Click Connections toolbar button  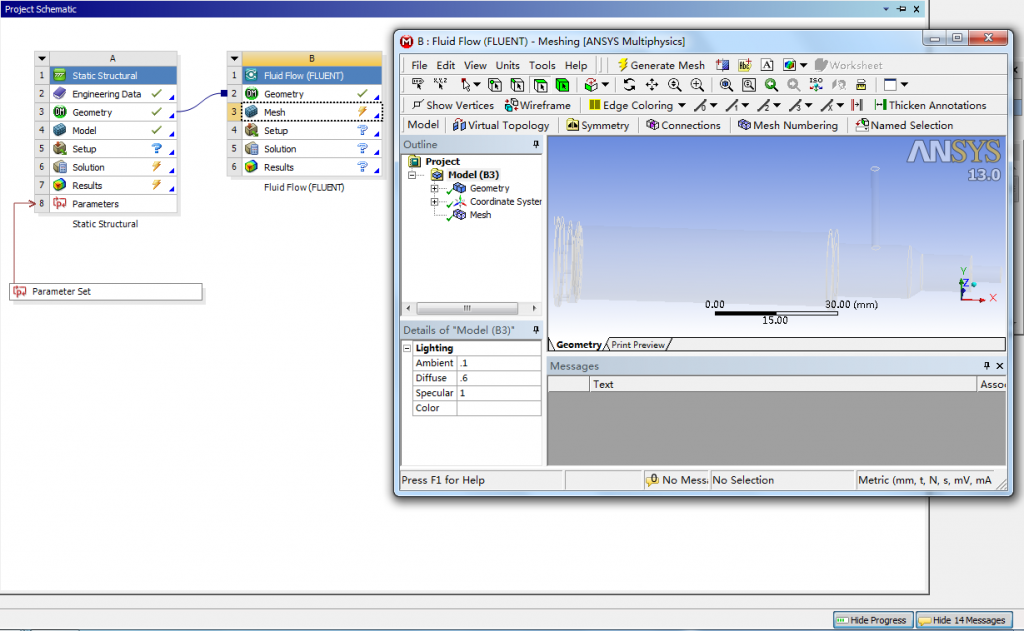pos(683,125)
